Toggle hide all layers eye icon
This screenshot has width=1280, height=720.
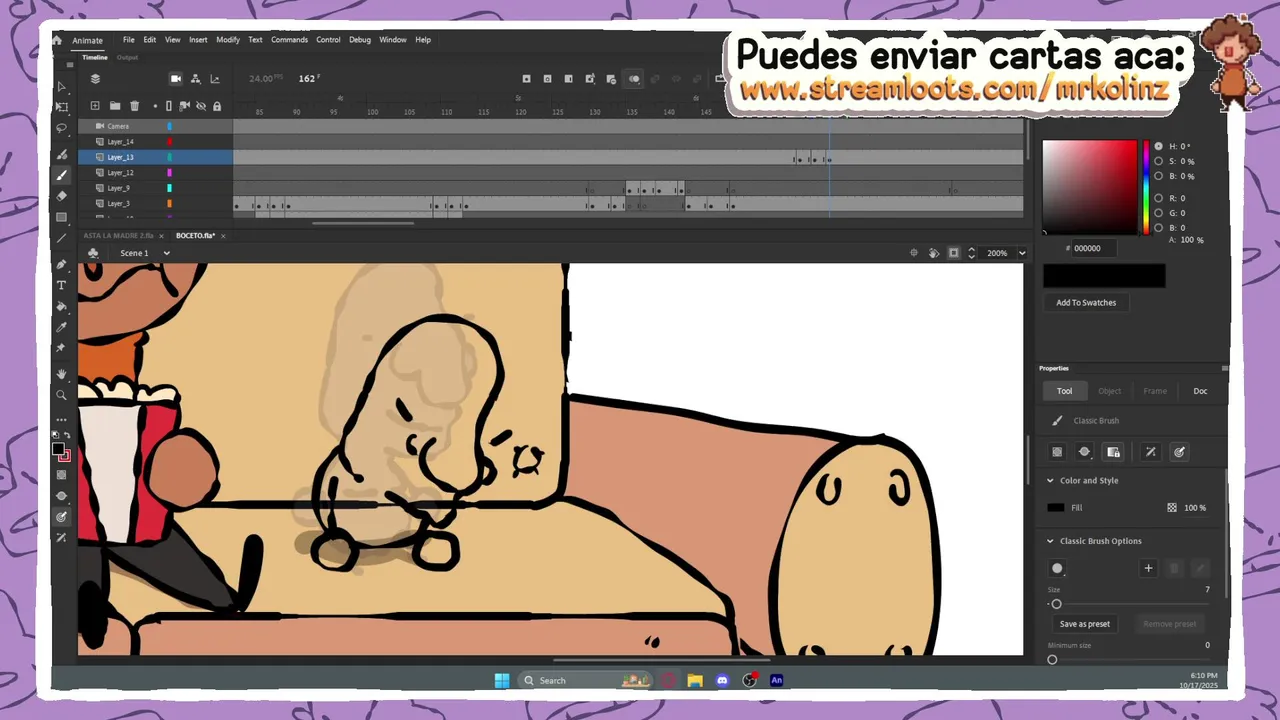pyautogui.click(x=201, y=106)
